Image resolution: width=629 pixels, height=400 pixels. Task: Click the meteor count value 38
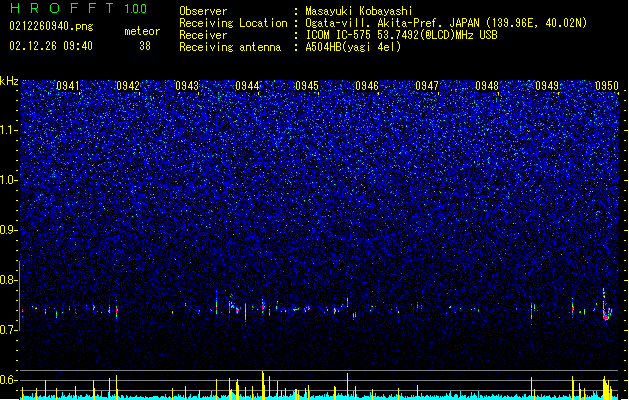[145, 46]
